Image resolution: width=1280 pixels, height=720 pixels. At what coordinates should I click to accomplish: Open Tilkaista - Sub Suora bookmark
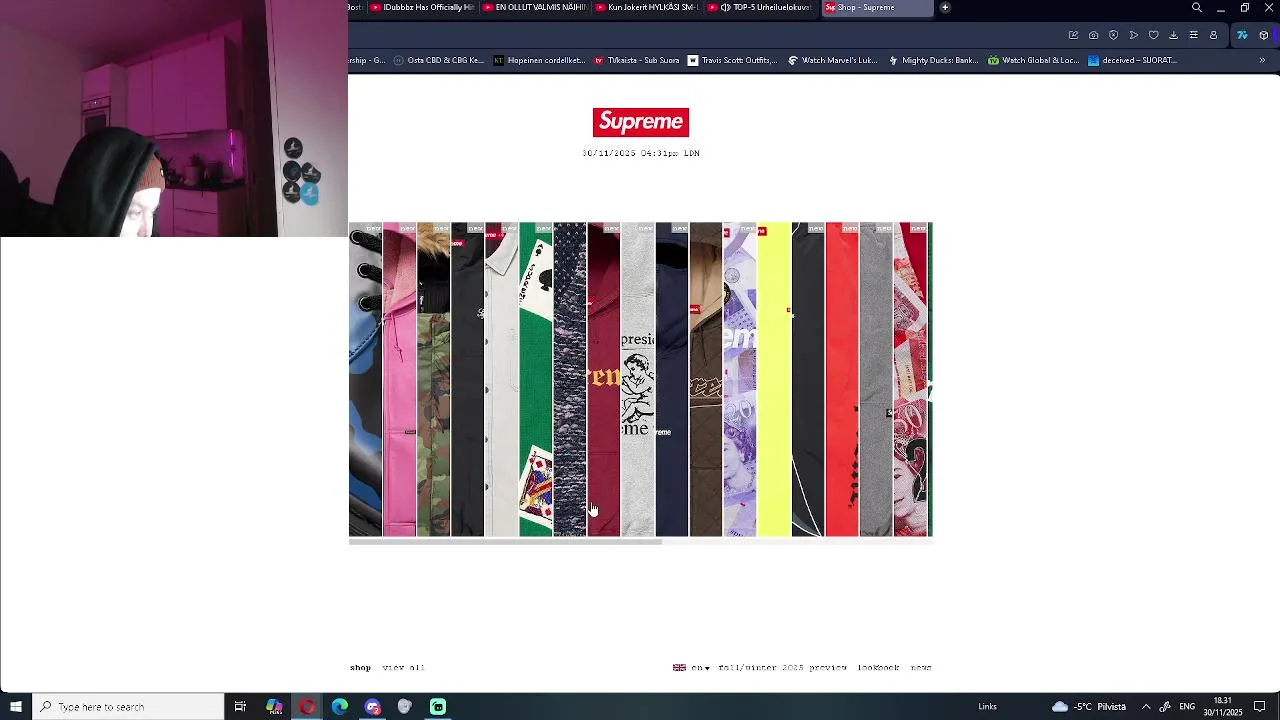pyautogui.click(x=636, y=60)
